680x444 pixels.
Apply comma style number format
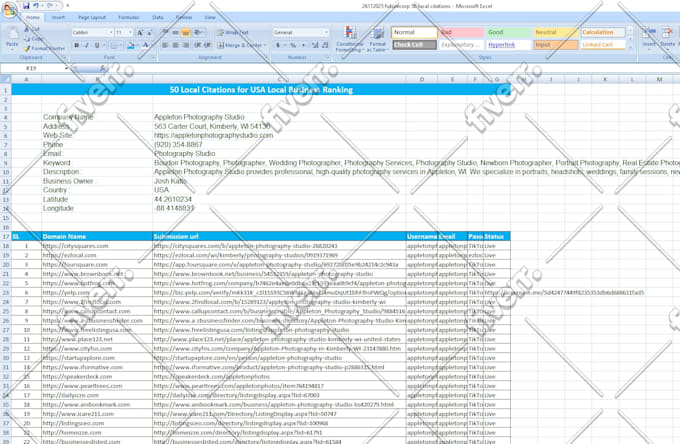(304, 45)
